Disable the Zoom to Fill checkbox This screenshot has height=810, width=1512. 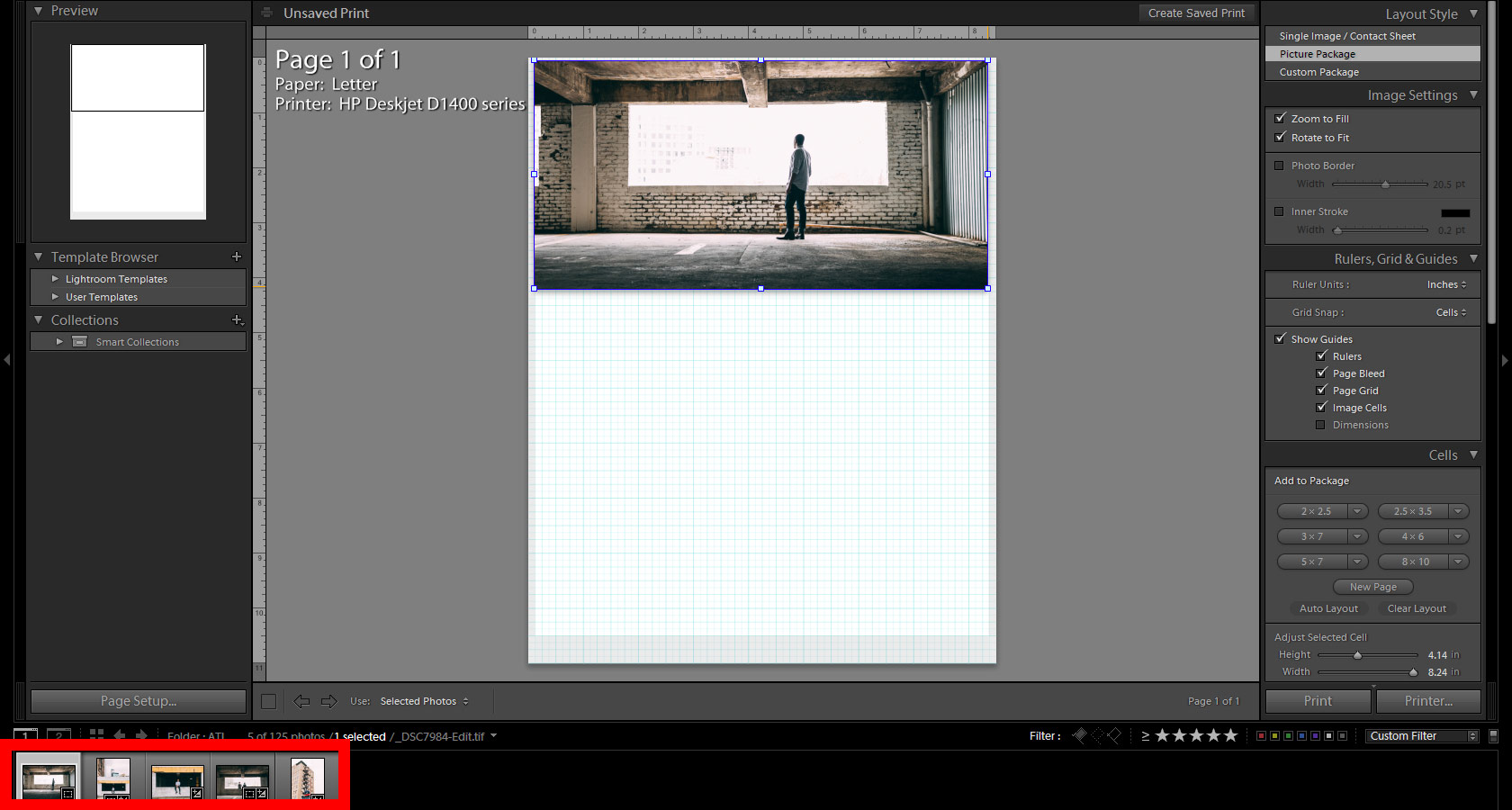(x=1280, y=118)
